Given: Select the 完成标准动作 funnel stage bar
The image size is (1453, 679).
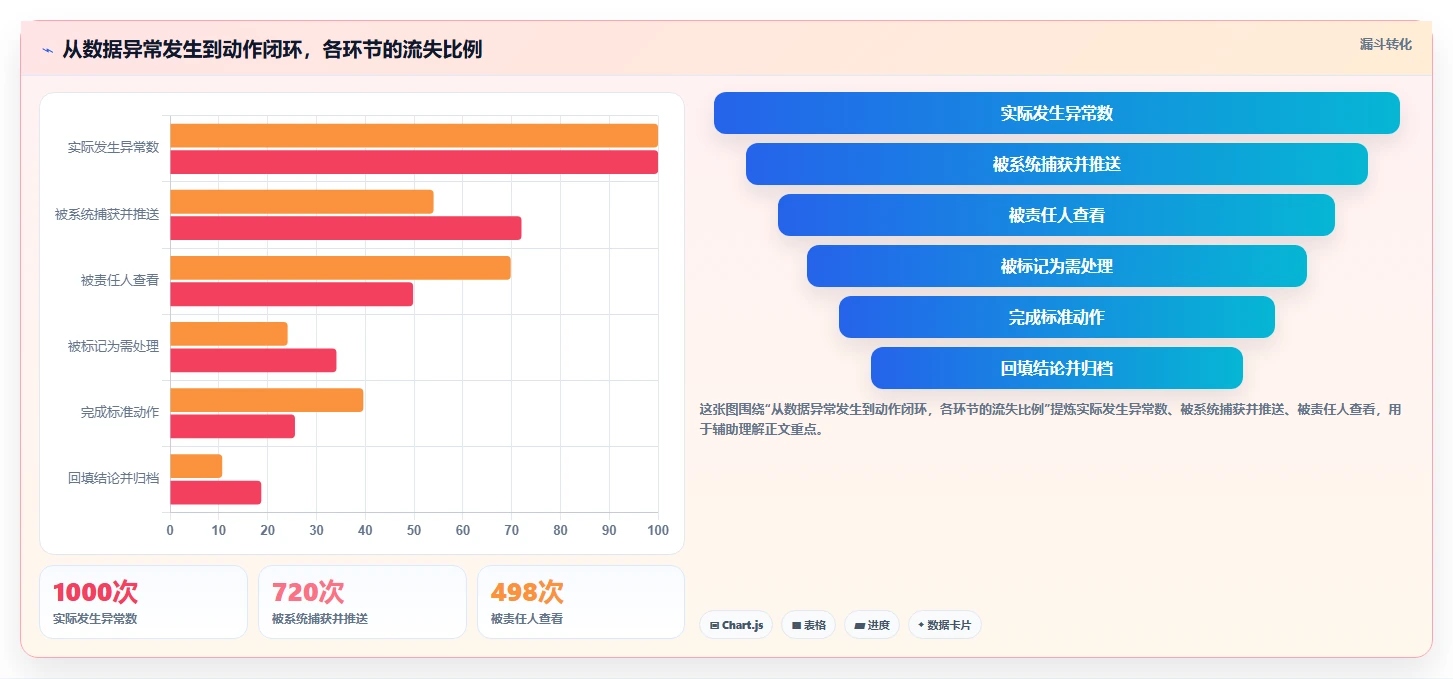Looking at the screenshot, I should pos(1056,317).
